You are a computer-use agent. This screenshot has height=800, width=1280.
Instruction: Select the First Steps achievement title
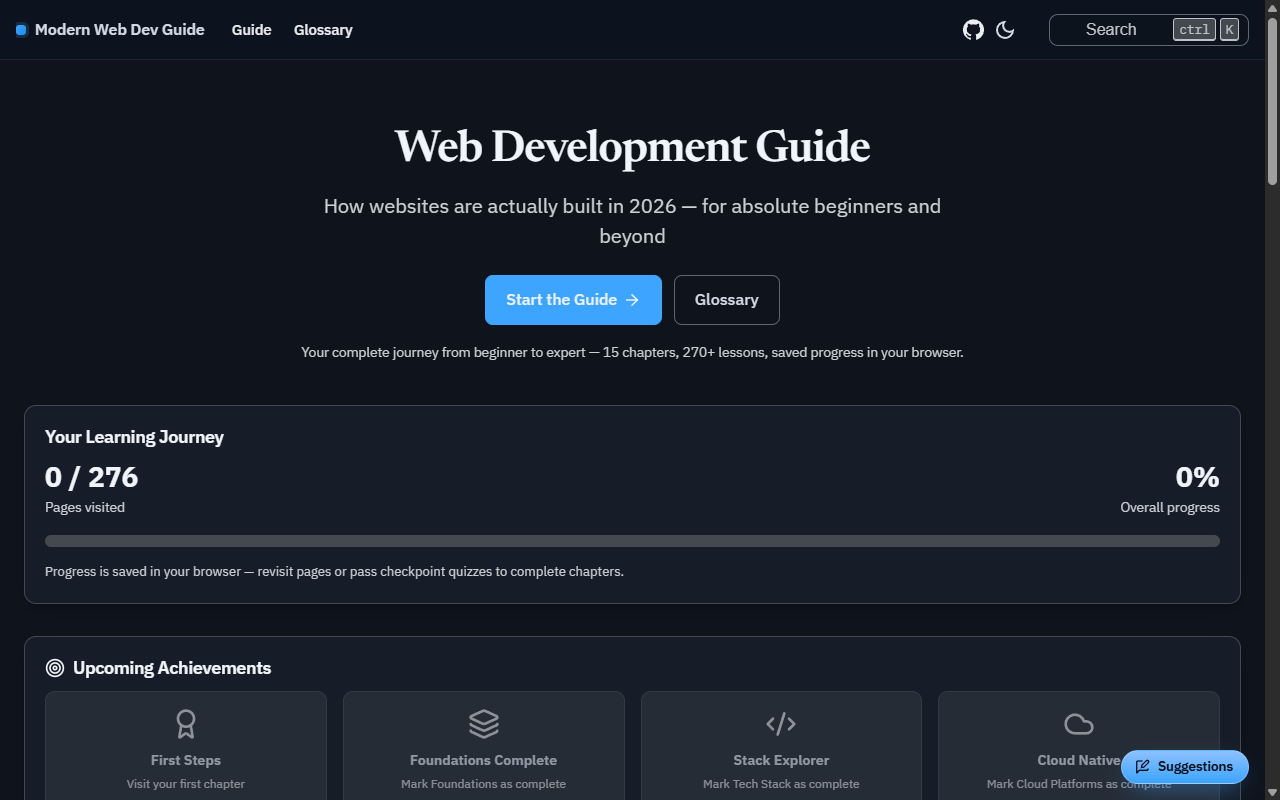pyautogui.click(x=186, y=760)
